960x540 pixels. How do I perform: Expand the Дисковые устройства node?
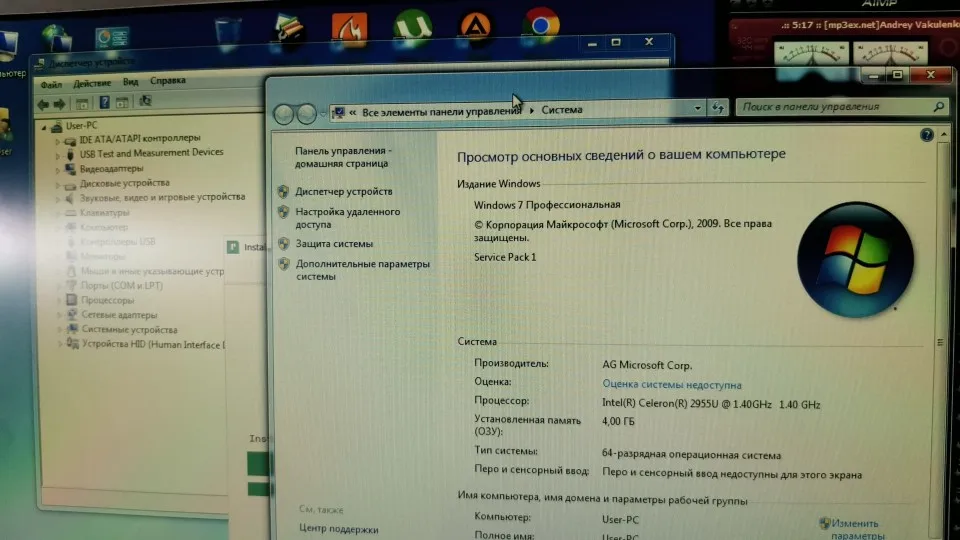(x=58, y=184)
